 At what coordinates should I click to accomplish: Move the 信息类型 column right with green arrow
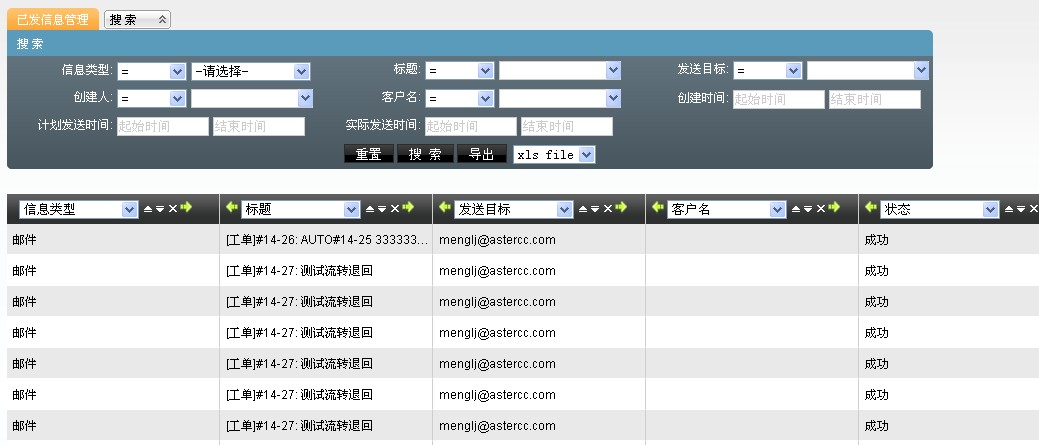pyautogui.click(x=185, y=208)
